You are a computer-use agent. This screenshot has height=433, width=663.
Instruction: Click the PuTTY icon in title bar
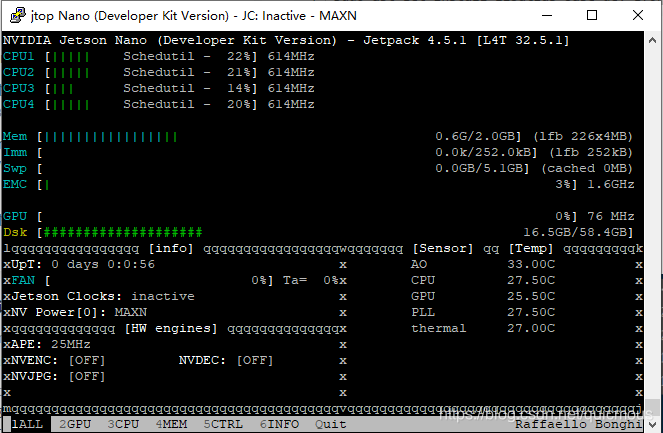[x=17, y=15]
